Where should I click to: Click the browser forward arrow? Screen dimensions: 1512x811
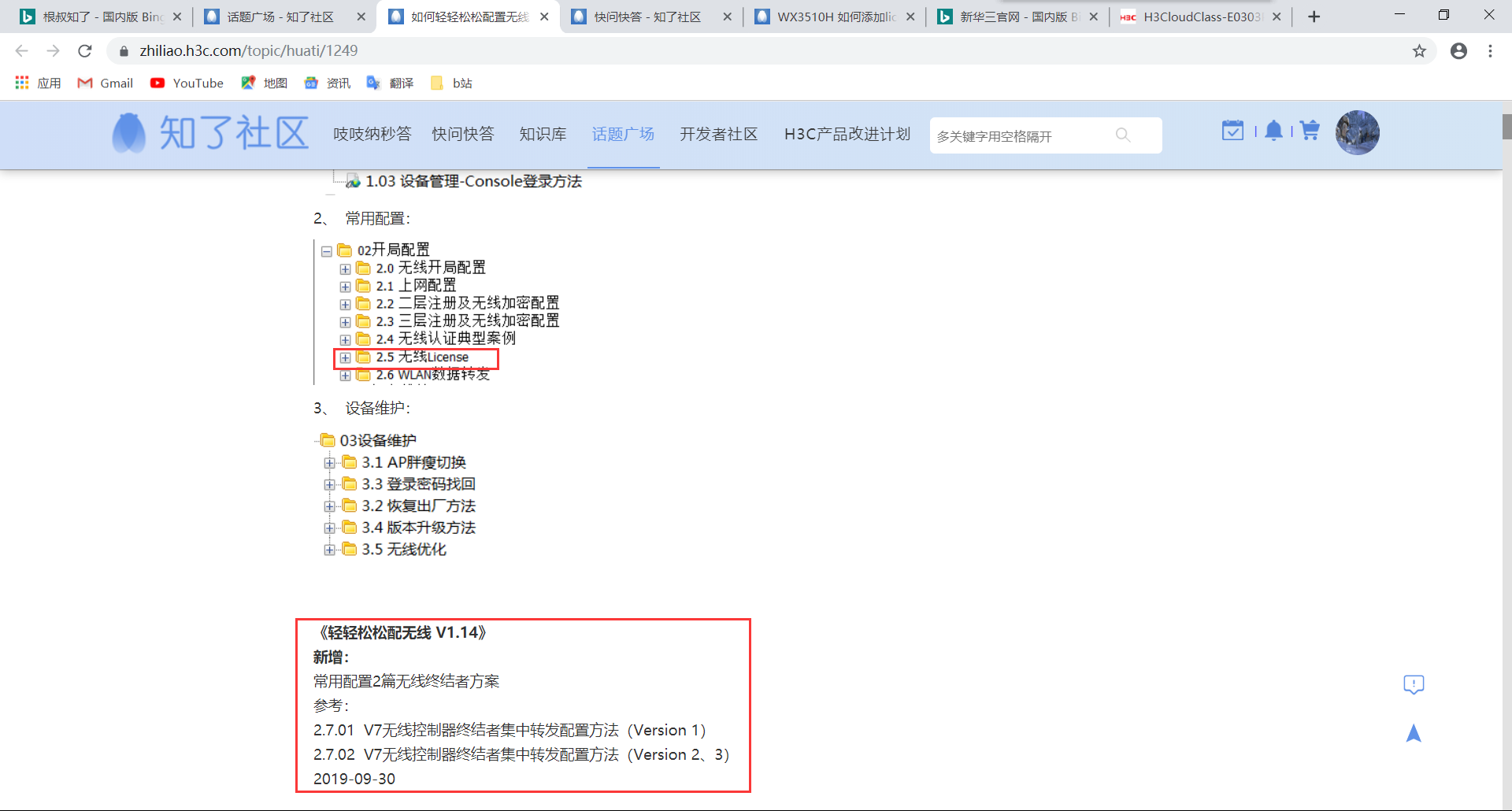(x=53, y=50)
